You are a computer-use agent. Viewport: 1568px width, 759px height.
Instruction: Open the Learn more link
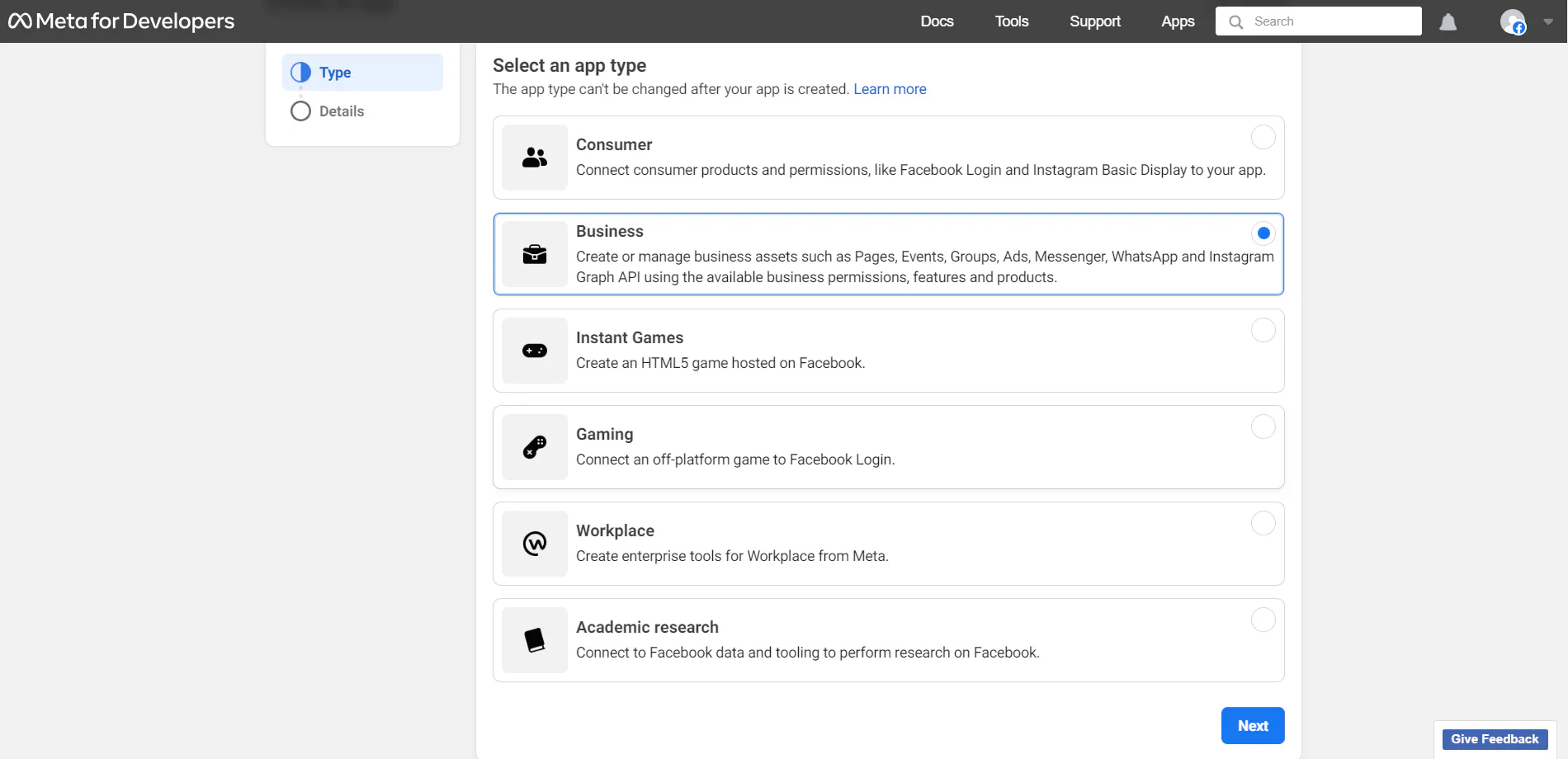click(890, 89)
